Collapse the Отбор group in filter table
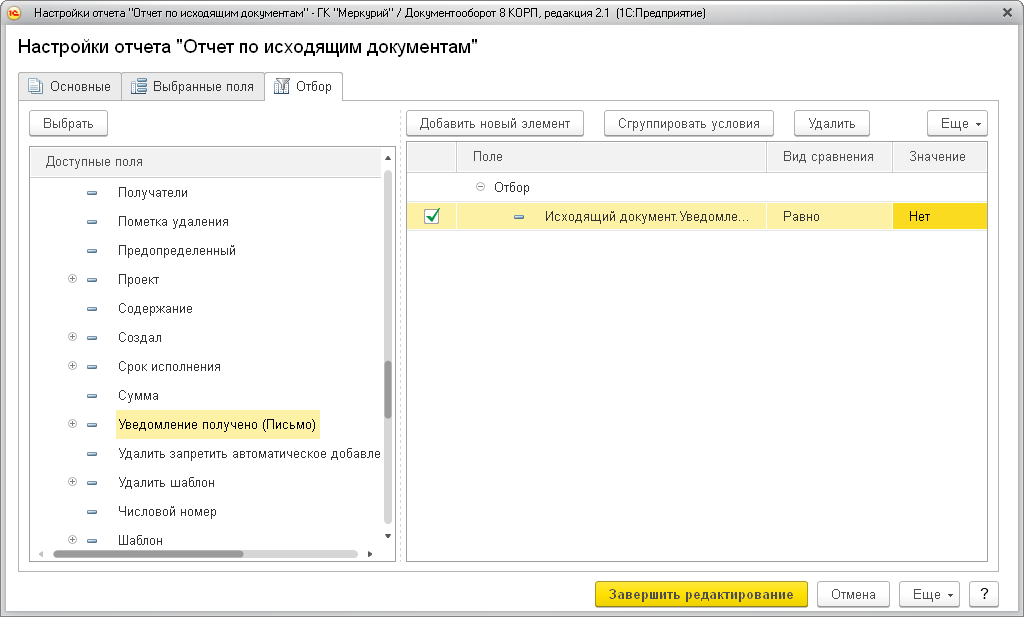 coord(481,187)
